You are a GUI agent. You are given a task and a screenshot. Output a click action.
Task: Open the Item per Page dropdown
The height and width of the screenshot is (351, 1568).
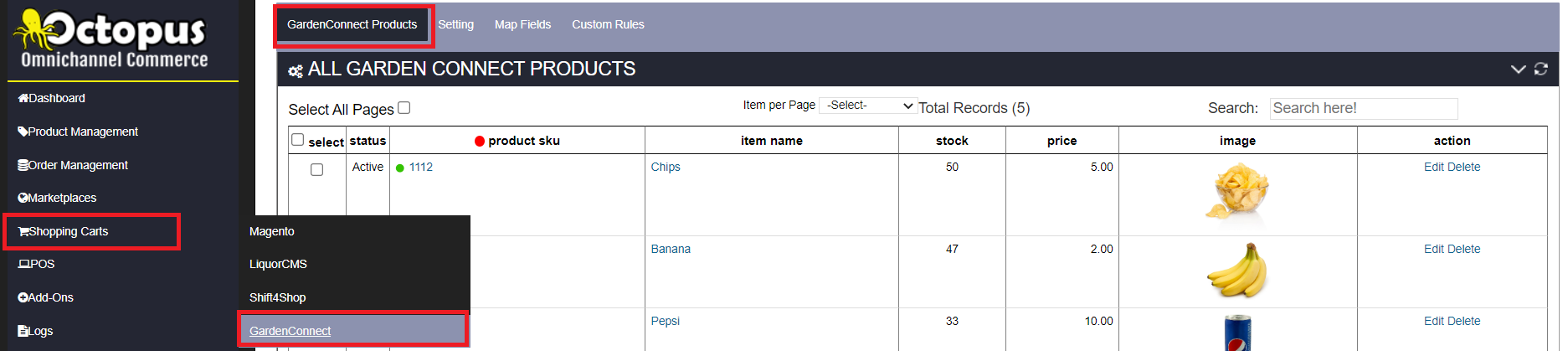click(x=867, y=106)
